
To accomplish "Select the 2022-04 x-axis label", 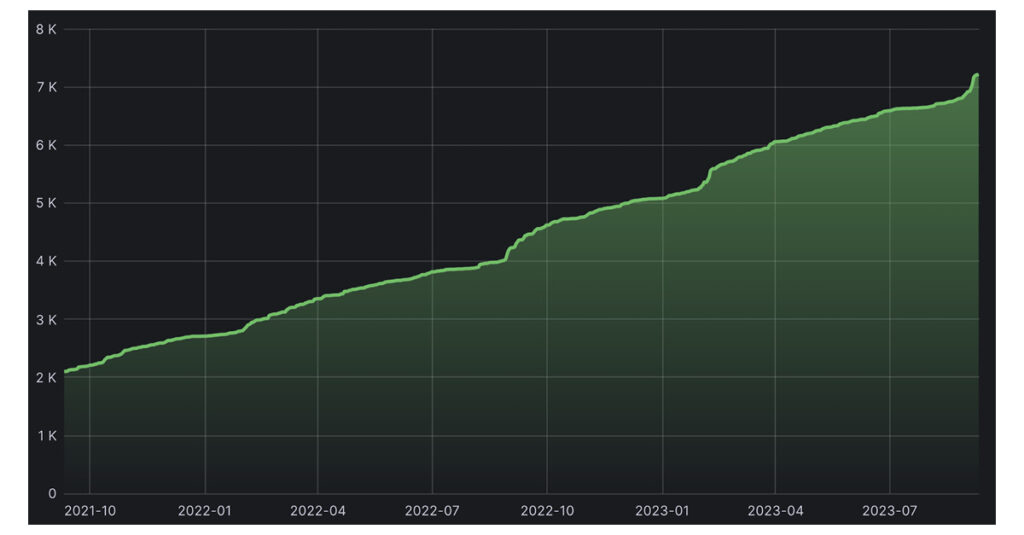I will [x=317, y=511].
